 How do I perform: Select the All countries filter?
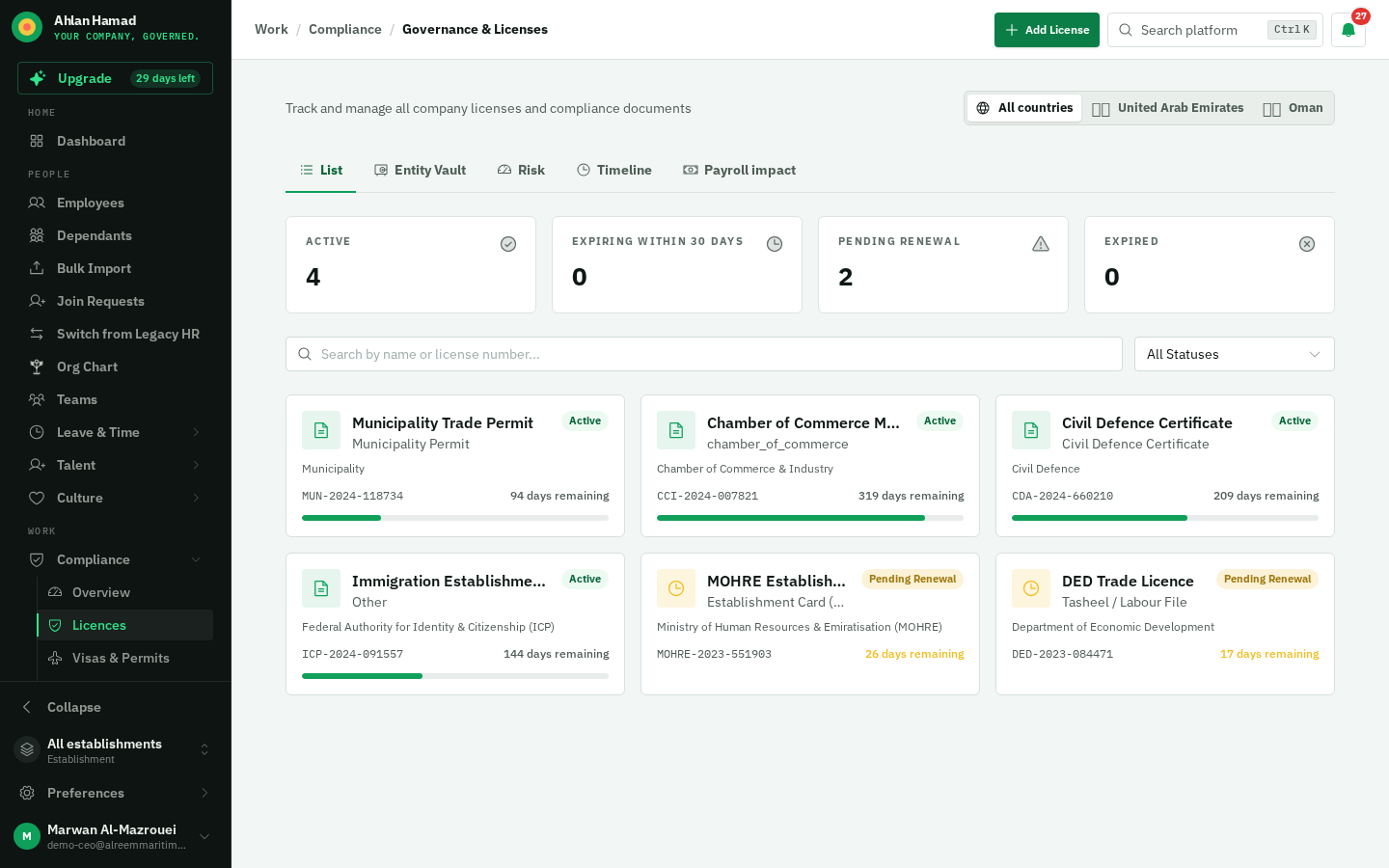[x=1024, y=108]
